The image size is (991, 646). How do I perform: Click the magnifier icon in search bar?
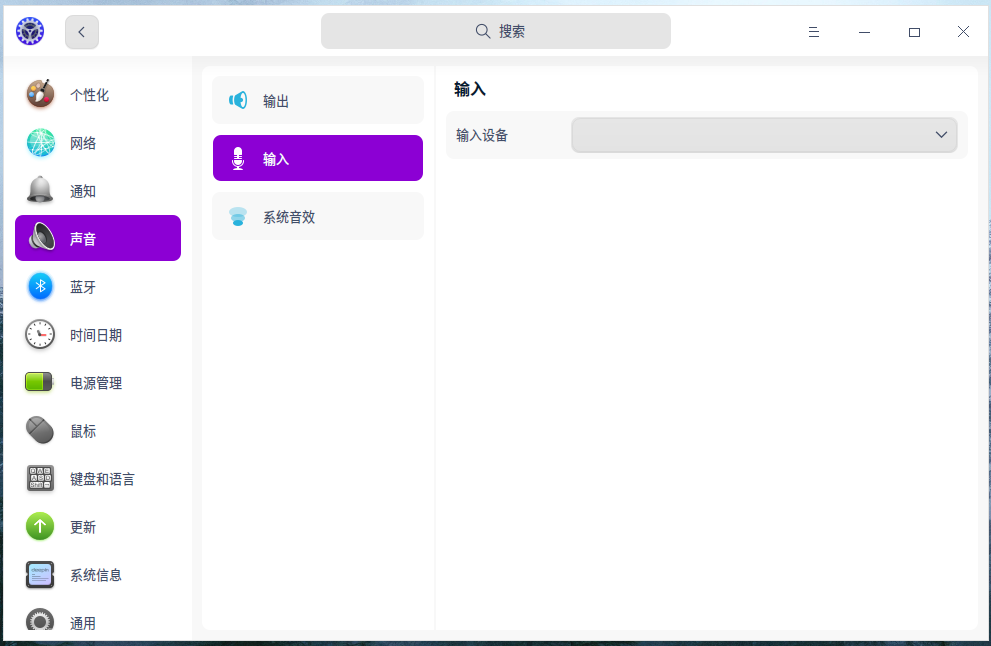(482, 31)
